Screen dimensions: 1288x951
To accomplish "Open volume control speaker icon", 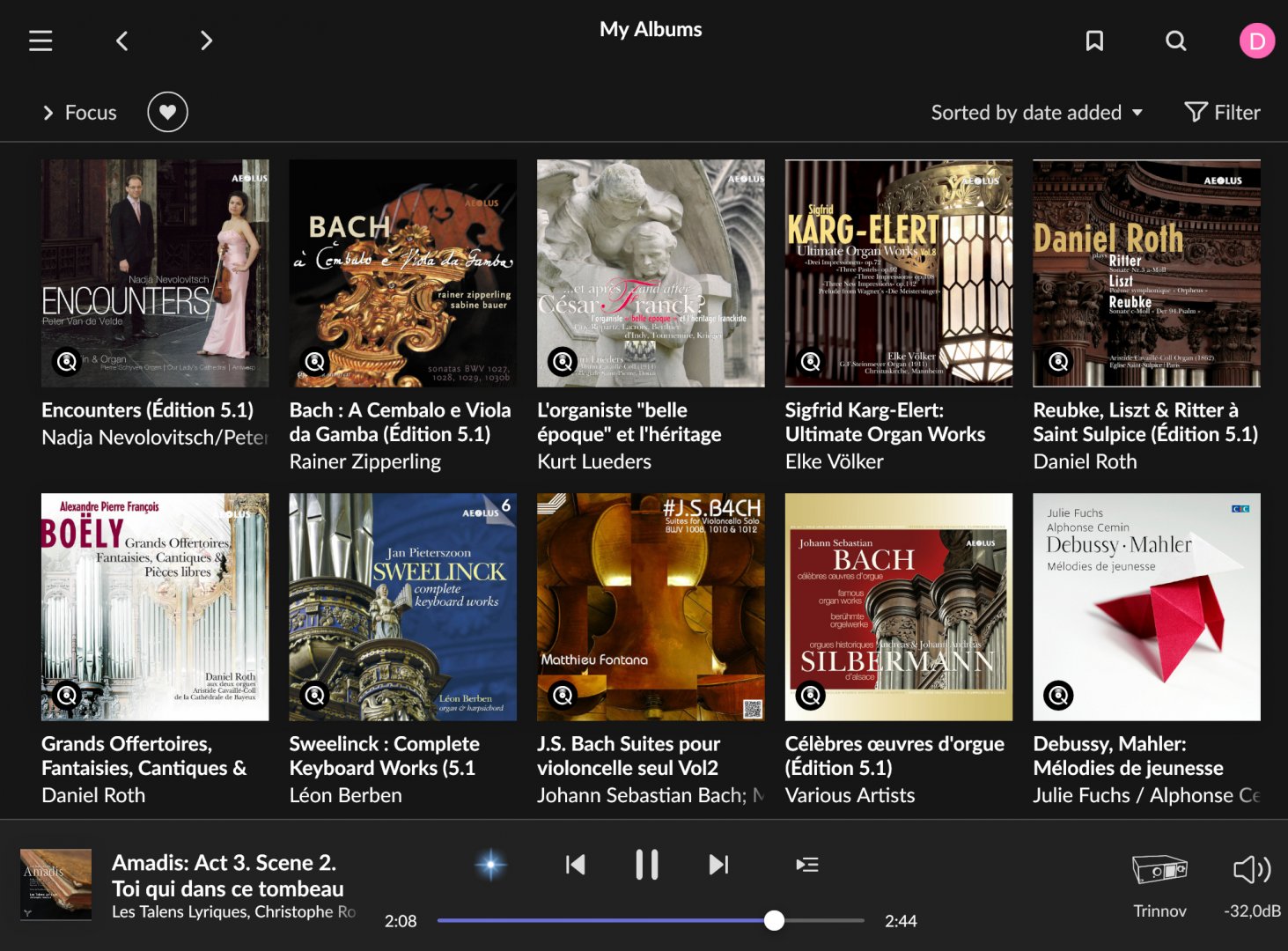I will tap(1252, 870).
